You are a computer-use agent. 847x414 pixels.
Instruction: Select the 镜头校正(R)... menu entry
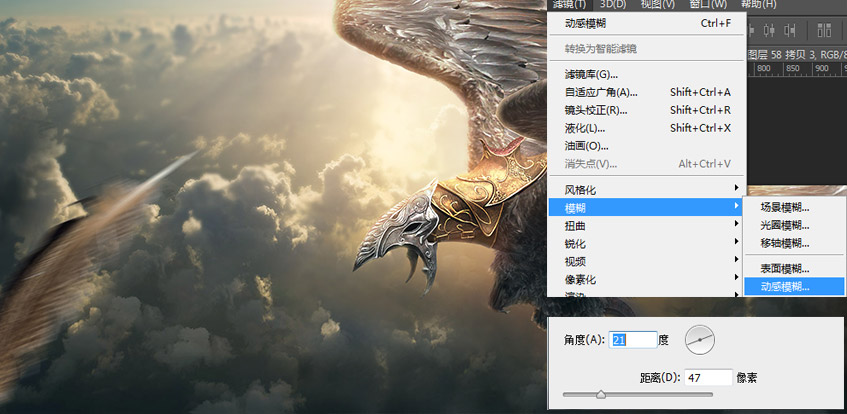click(647, 110)
